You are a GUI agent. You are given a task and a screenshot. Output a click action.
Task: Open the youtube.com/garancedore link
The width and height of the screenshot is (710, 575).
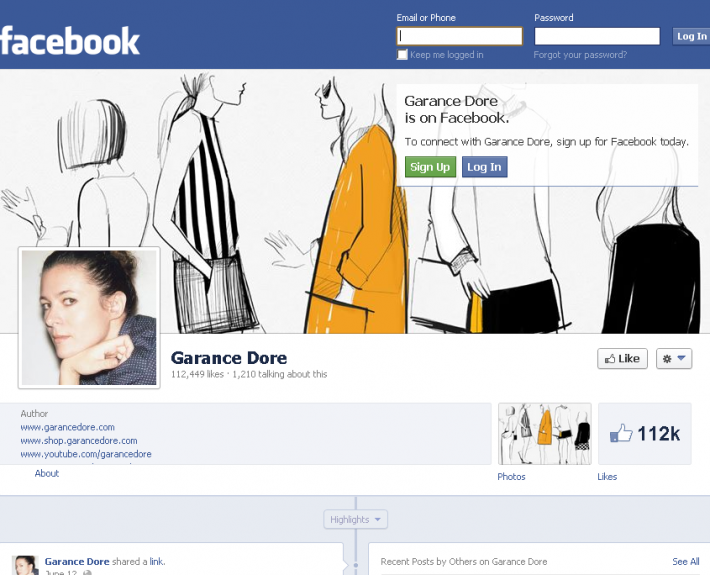point(85,454)
